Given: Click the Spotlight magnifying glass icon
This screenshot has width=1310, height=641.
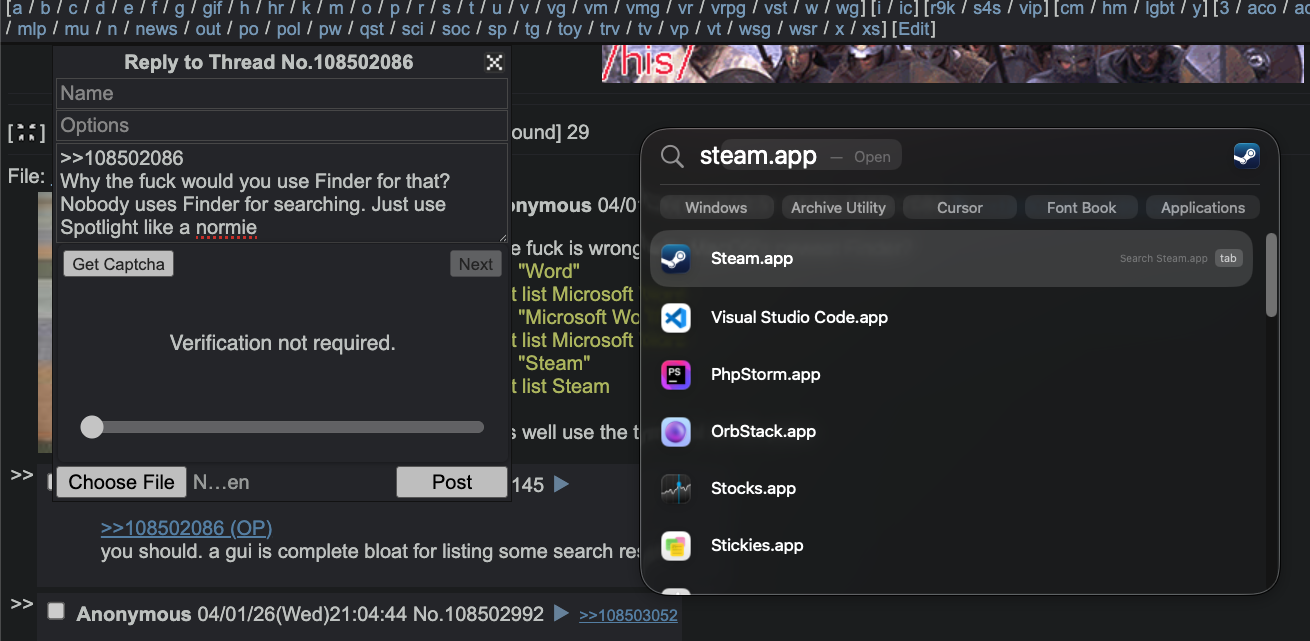Looking at the screenshot, I should [x=673, y=156].
